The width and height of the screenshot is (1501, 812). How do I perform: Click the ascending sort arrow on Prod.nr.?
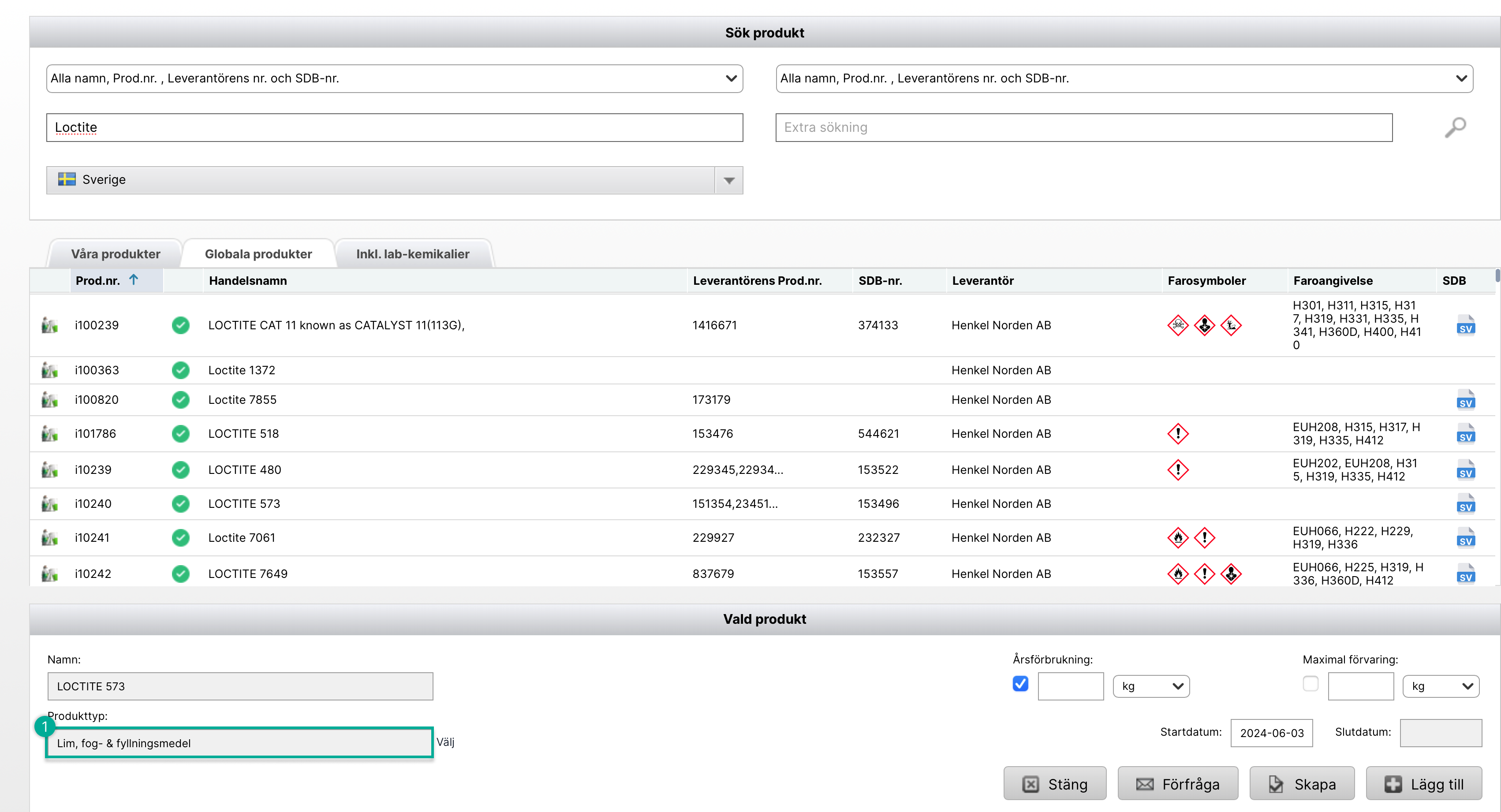tap(134, 280)
